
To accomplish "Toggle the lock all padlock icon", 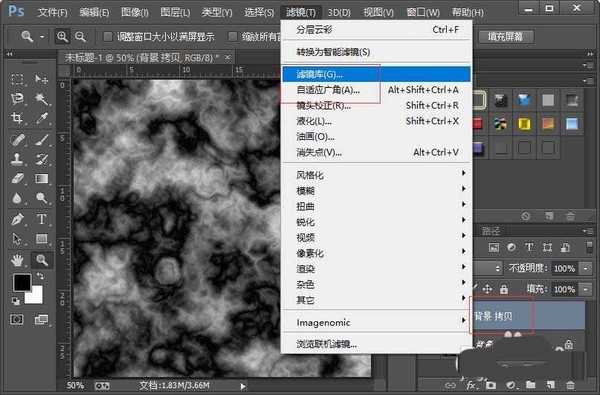I will coord(504,289).
